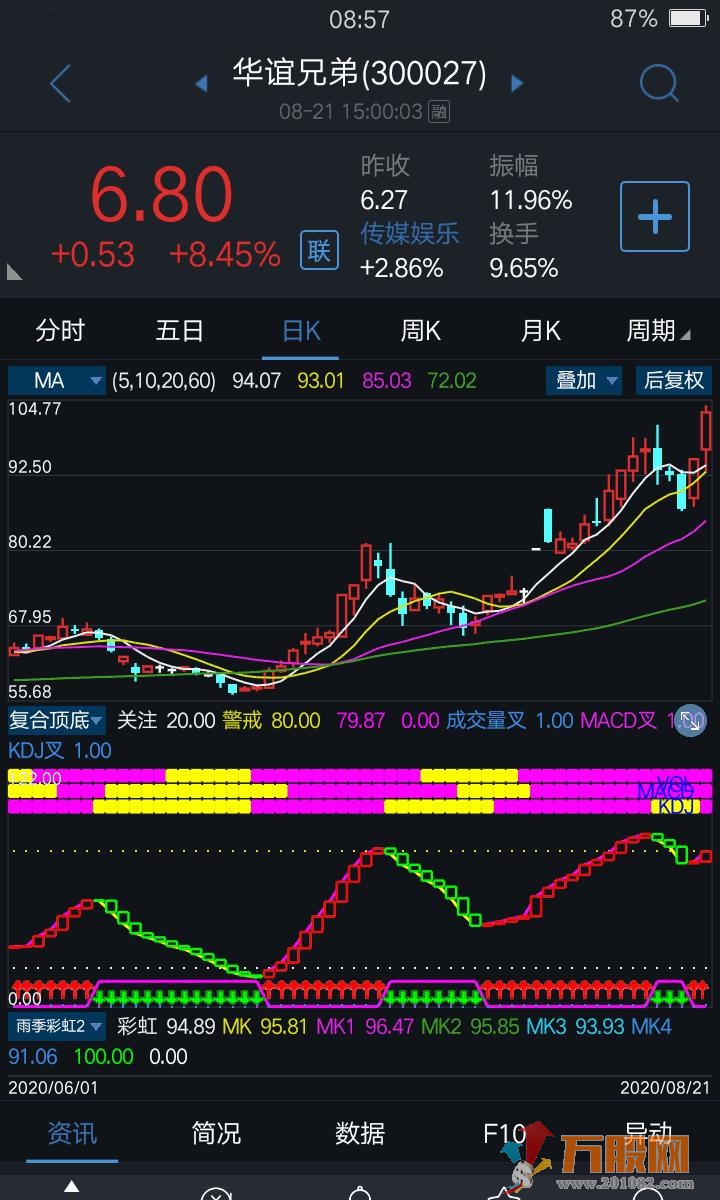Tap the 昨收 value 6.27
720x1200 pixels.
tap(384, 200)
